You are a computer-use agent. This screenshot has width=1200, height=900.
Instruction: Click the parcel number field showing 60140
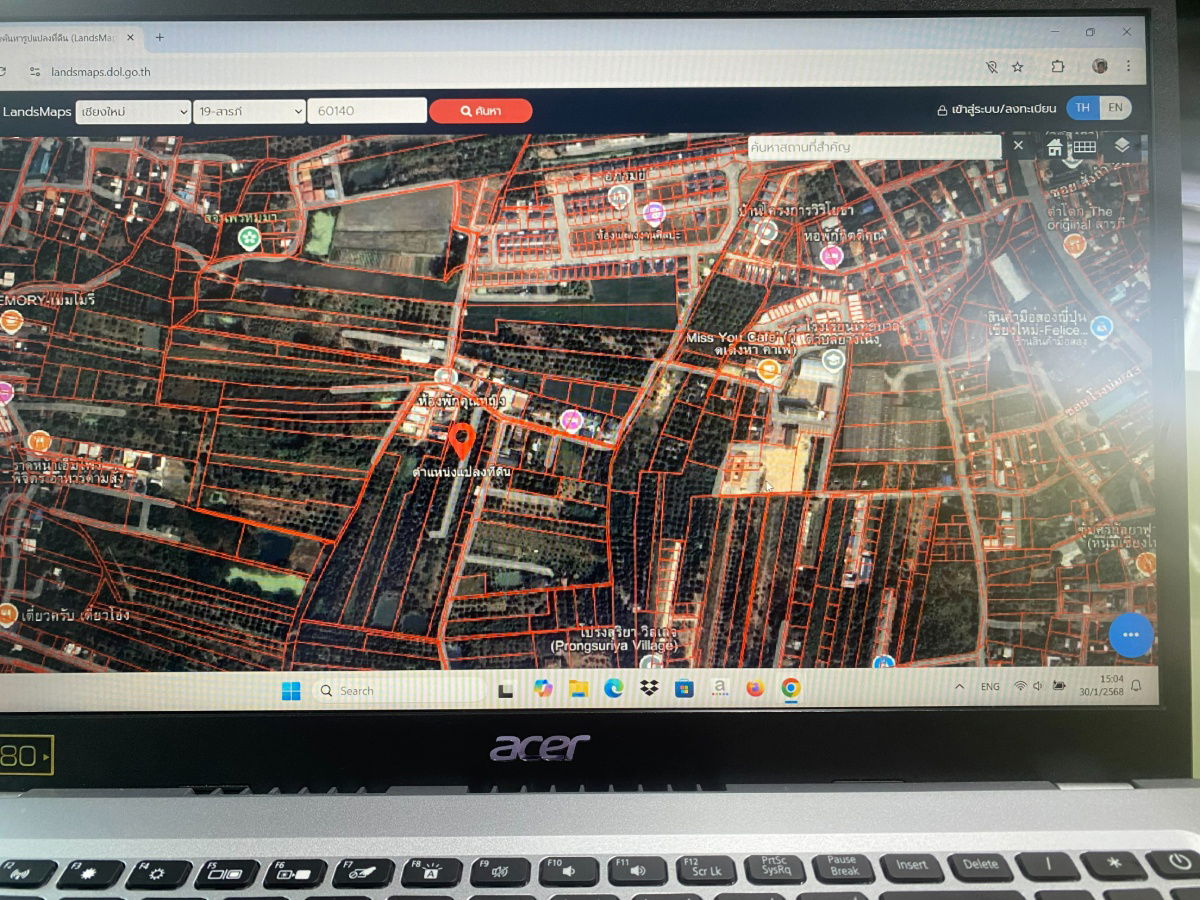point(367,111)
